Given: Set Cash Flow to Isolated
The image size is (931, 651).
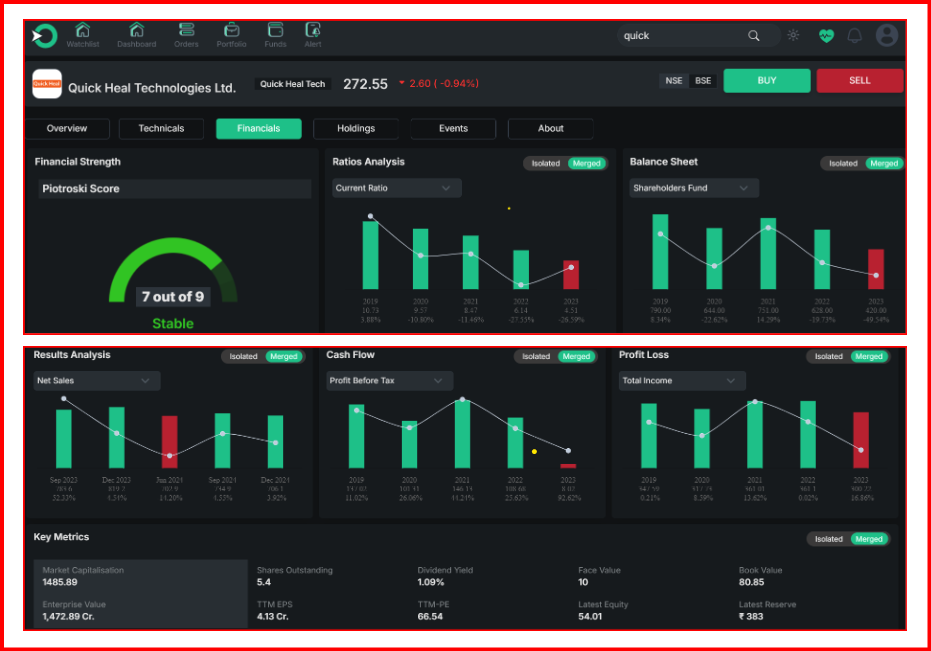Looking at the screenshot, I should (536, 356).
